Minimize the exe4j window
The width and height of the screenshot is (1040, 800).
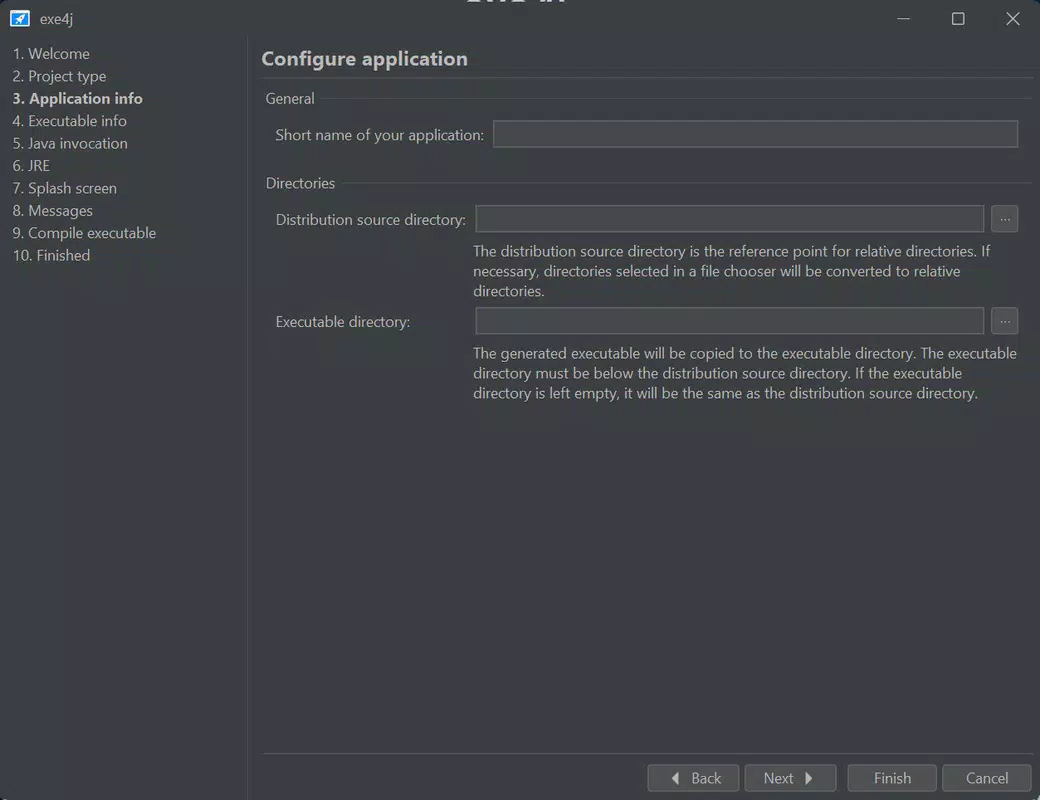[x=903, y=19]
